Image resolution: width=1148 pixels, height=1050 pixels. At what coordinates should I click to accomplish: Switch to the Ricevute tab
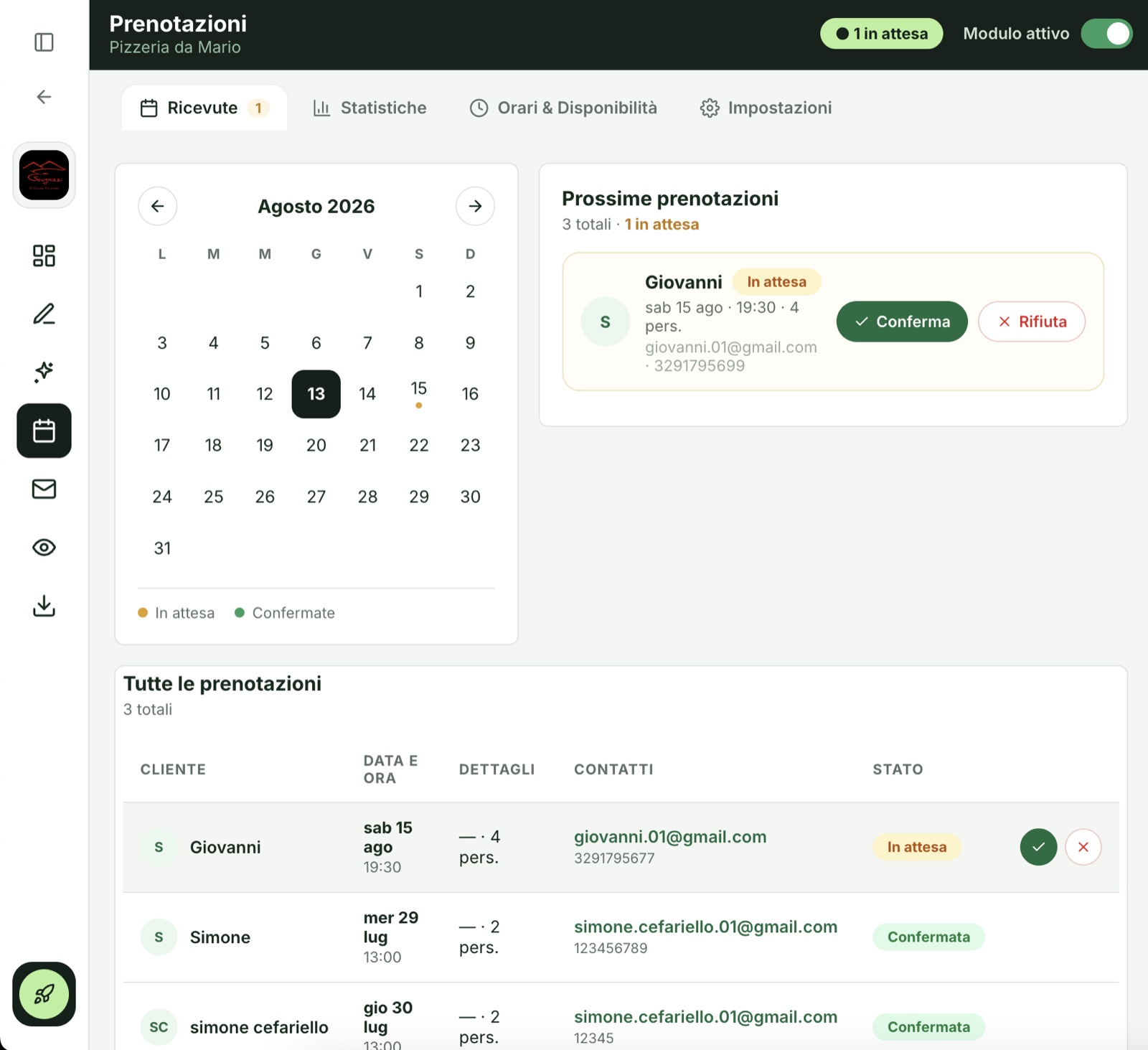coord(204,108)
